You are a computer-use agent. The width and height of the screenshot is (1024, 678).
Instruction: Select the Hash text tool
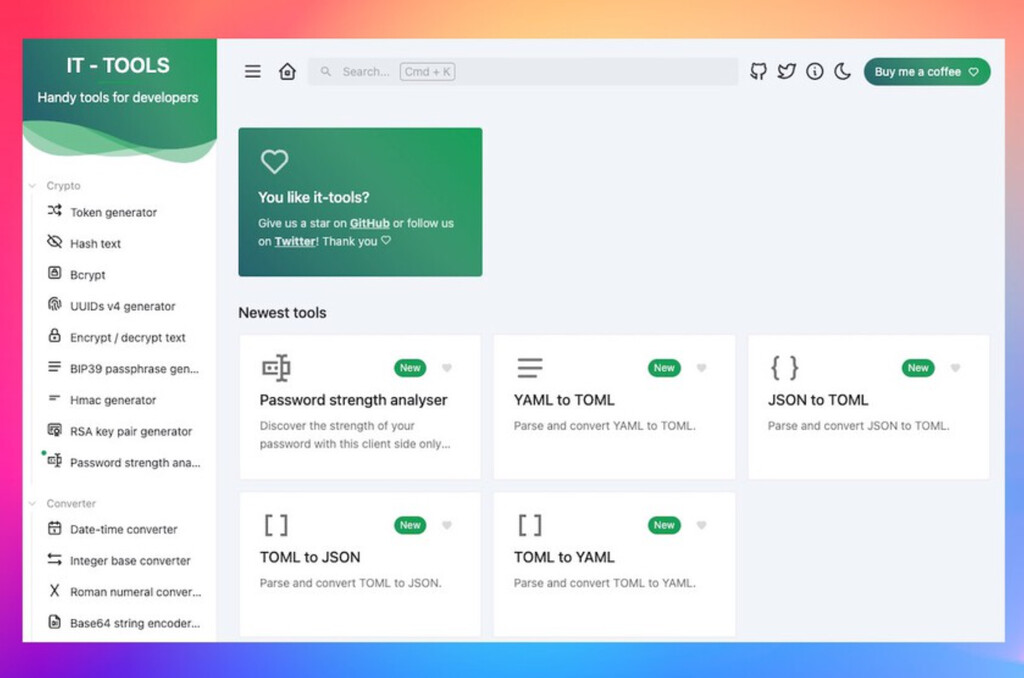96,243
